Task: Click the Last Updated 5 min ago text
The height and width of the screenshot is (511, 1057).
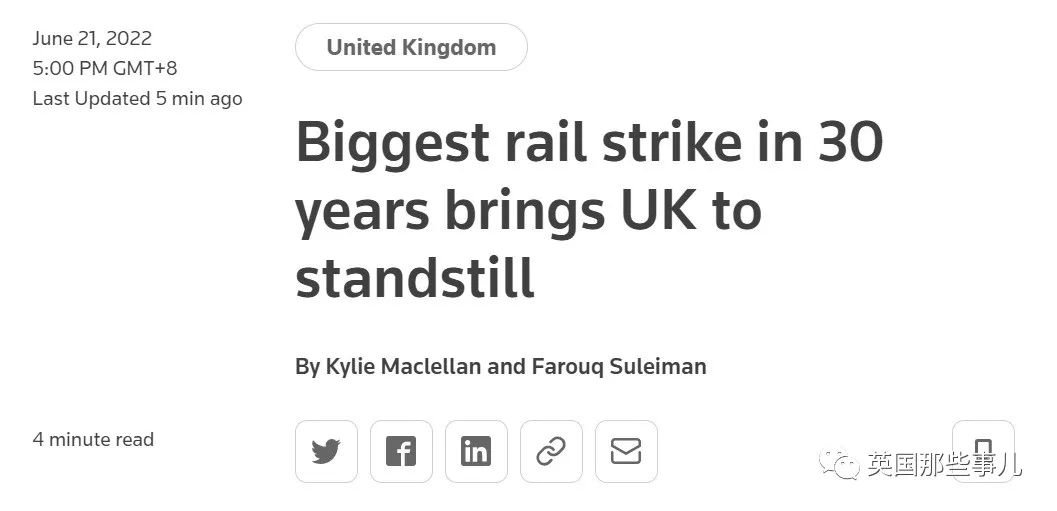Action: click(x=138, y=98)
